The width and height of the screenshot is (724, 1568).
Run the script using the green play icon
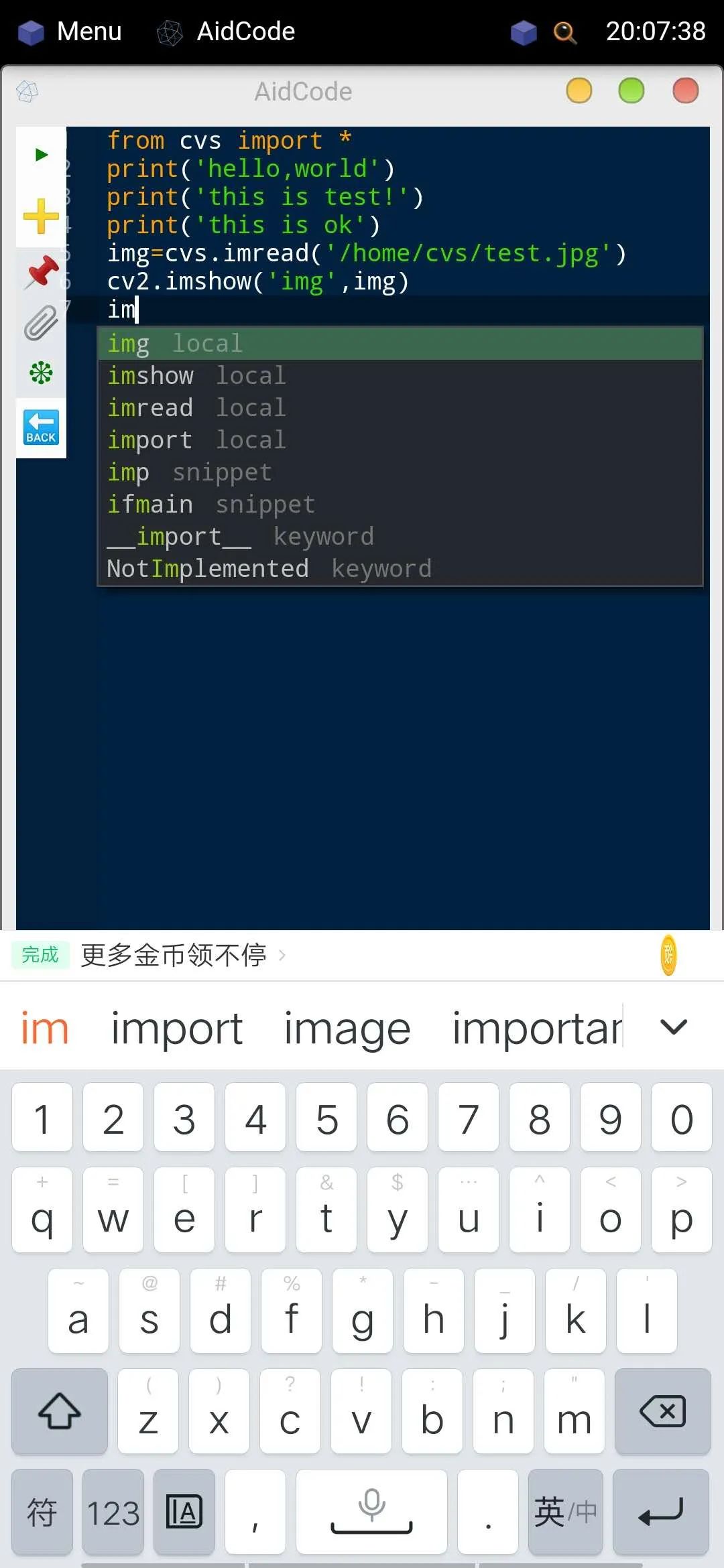[40, 154]
